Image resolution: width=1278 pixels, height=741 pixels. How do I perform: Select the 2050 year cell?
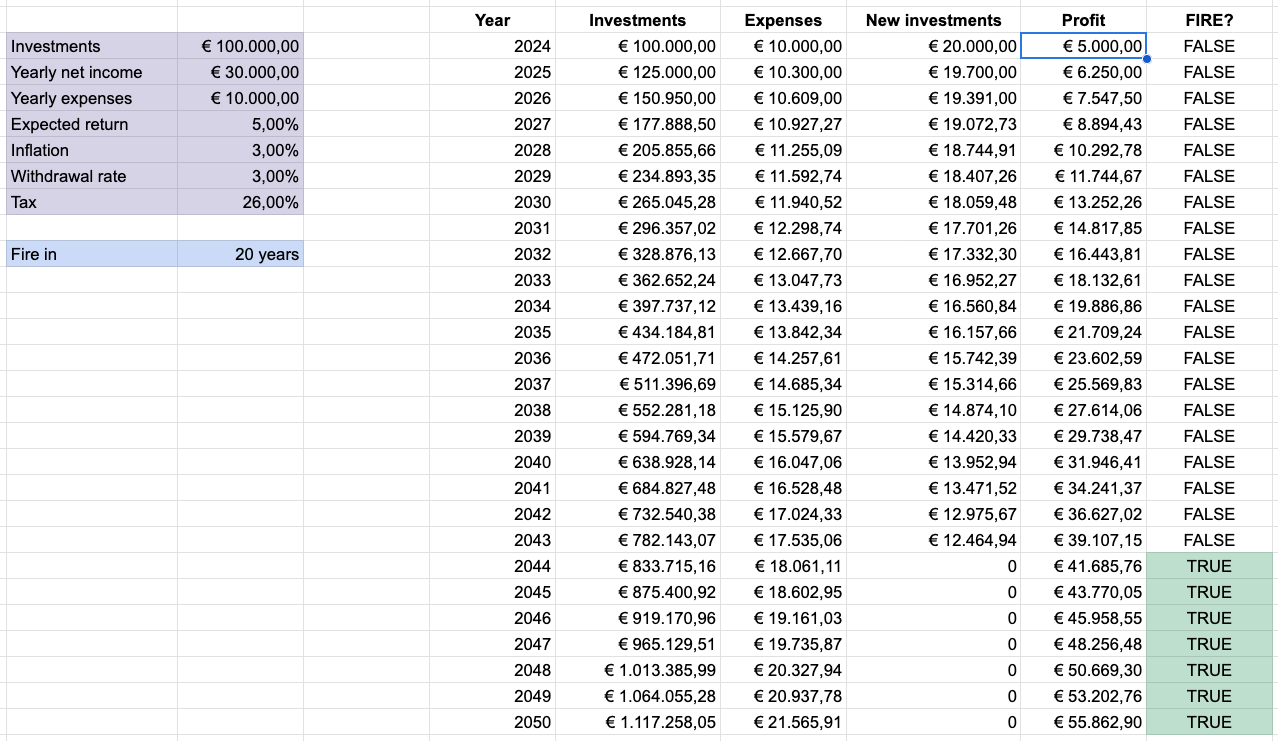point(532,722)
